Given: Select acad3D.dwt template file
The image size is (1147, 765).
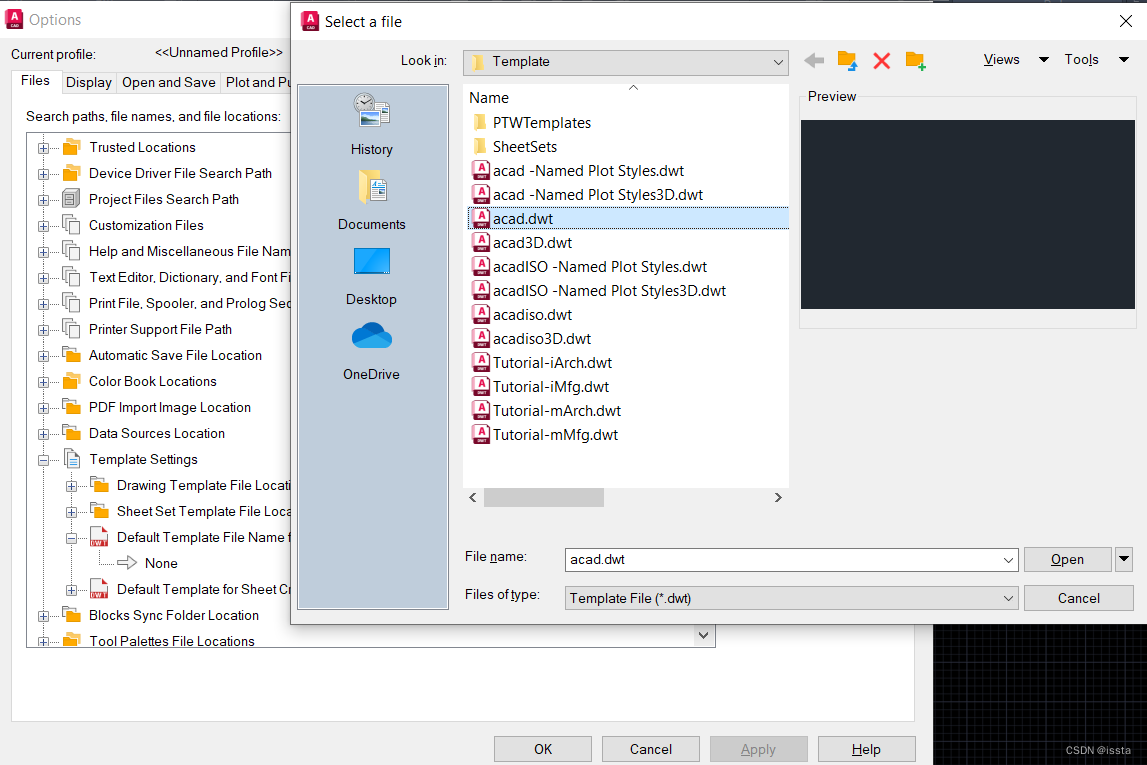Looking at the screenshot, I should [x=532, y=243].
